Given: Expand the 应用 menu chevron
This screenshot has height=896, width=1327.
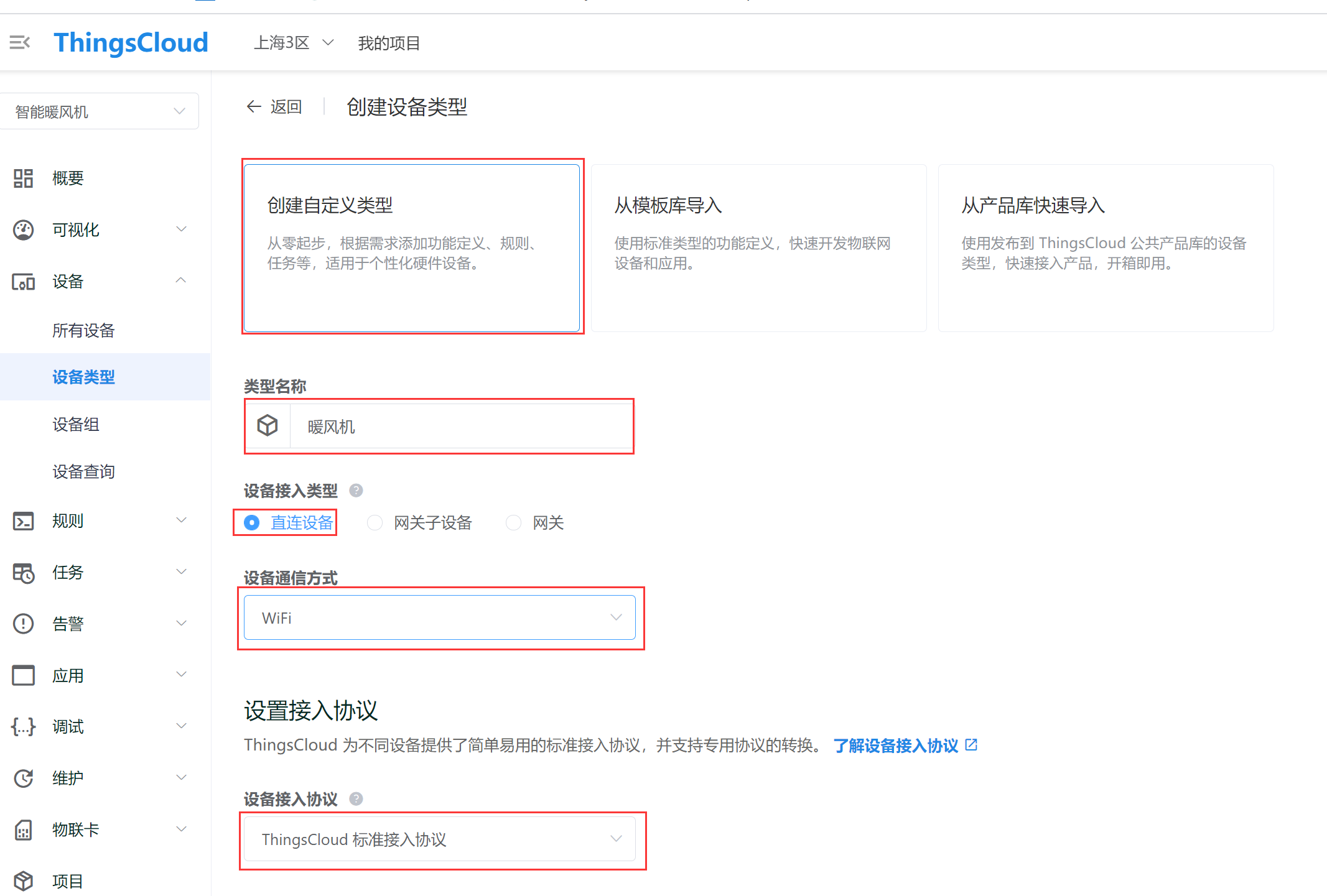Looking at the screenshot, I should point(181,675).
